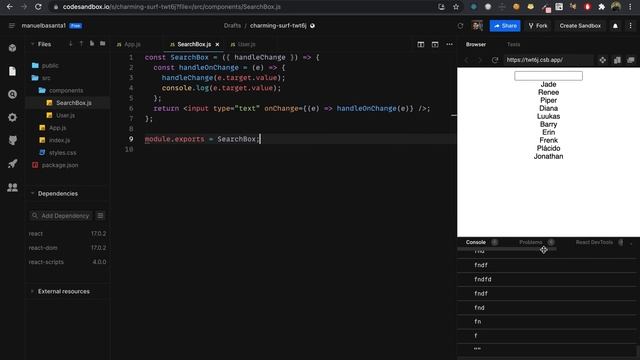Open notifications bell icon
The image size is (640, 360).
coord(615,26)
